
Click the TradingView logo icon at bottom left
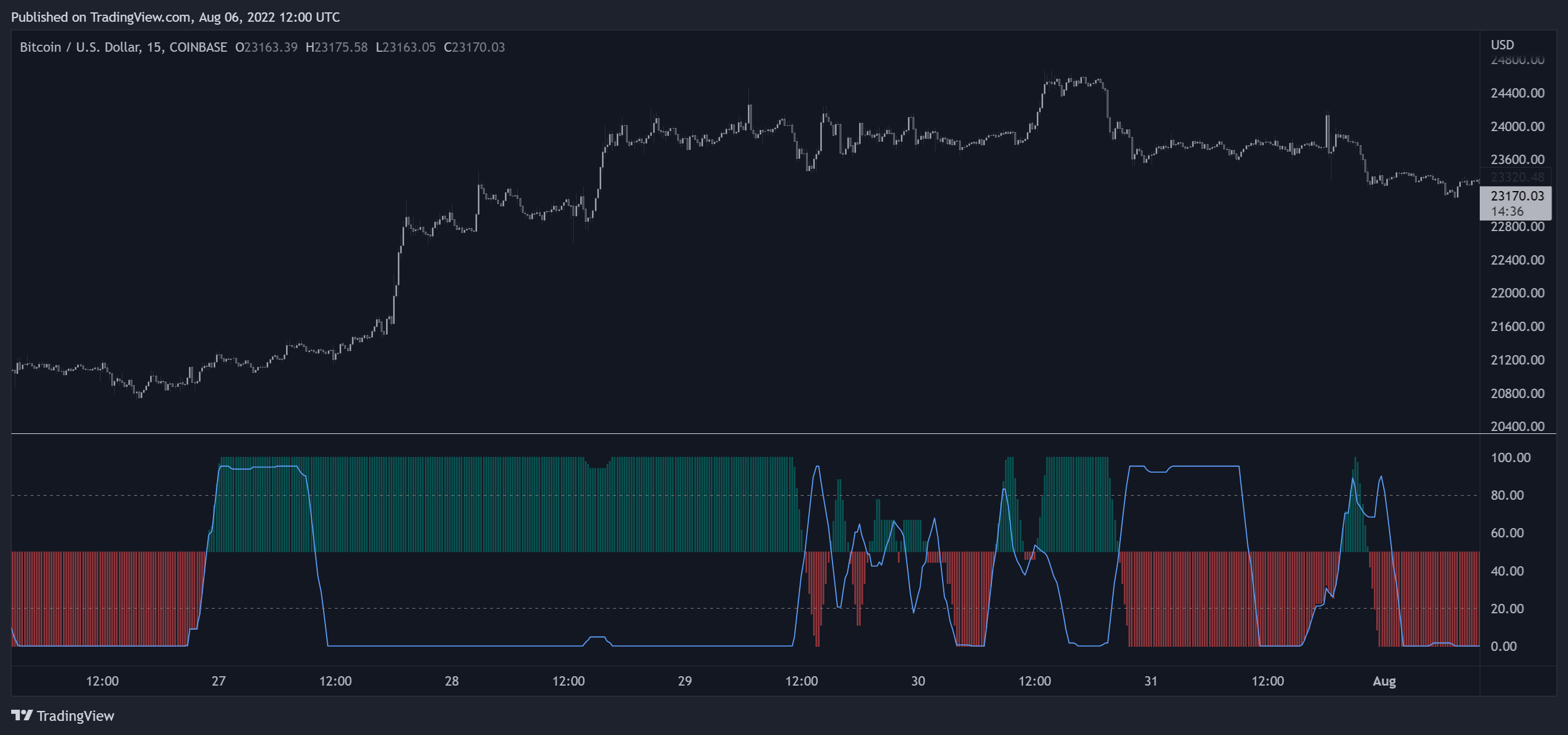pos(21,715)
